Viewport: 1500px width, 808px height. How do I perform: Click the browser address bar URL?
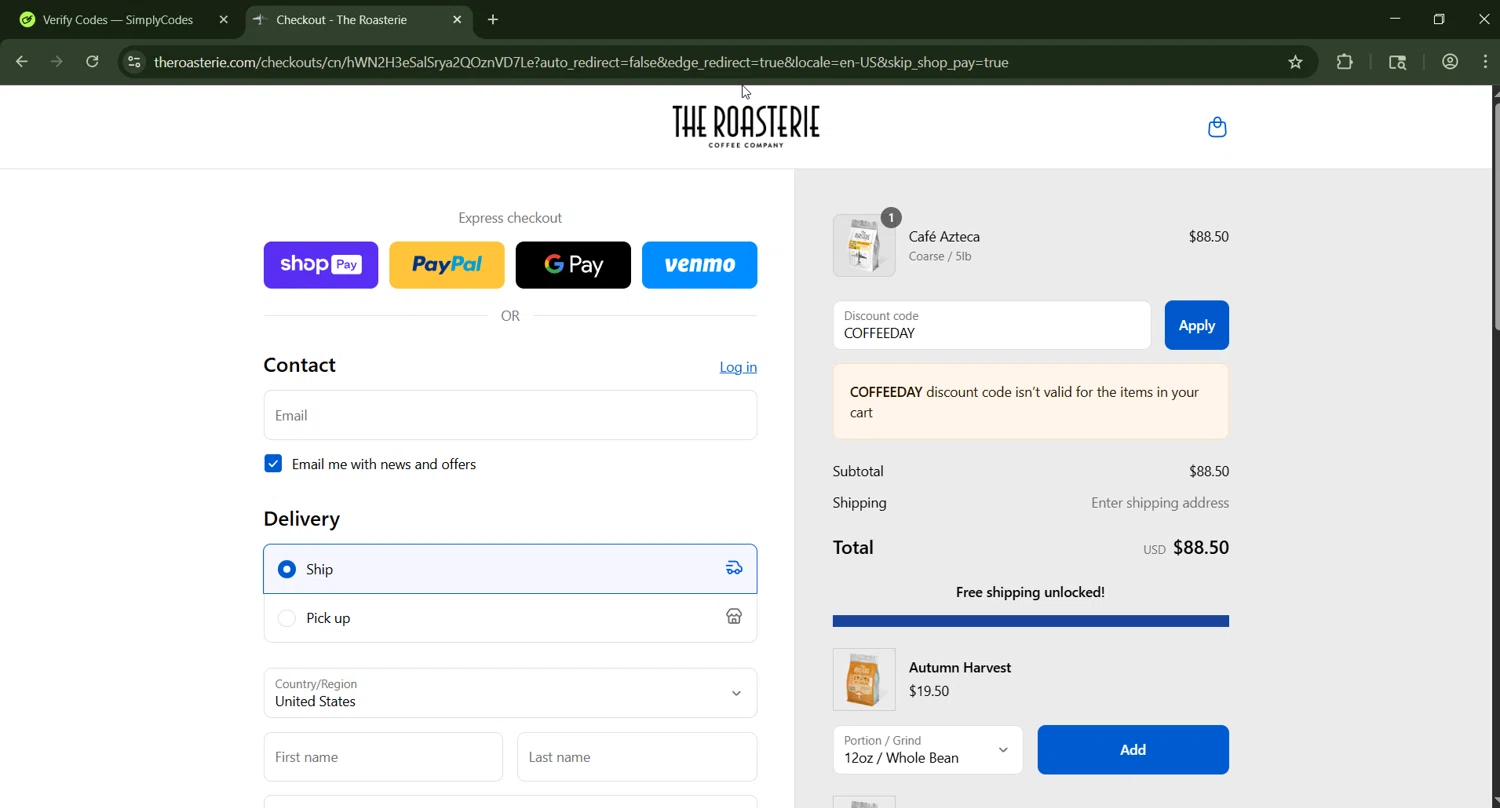click(x=581, y=62)
